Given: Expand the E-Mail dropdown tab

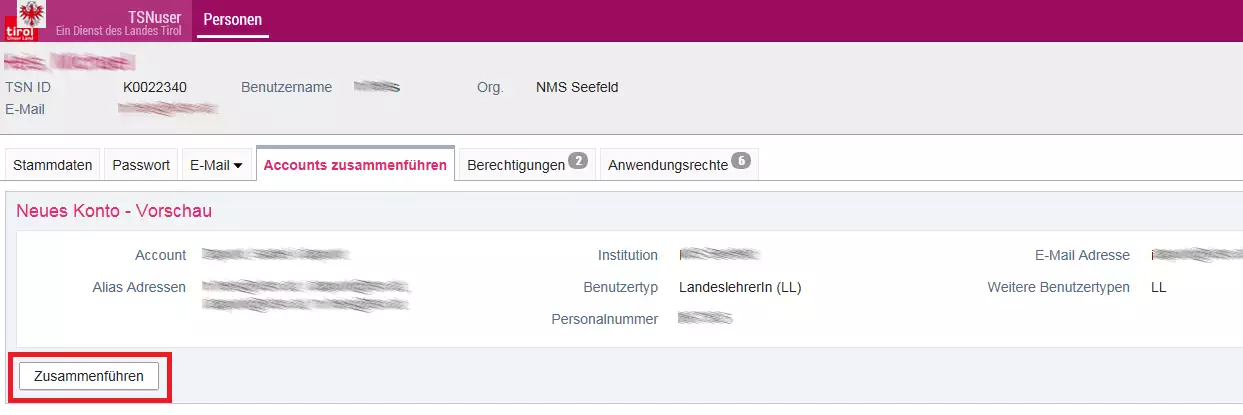Looking at the screenshot, I should click(216, 165).
